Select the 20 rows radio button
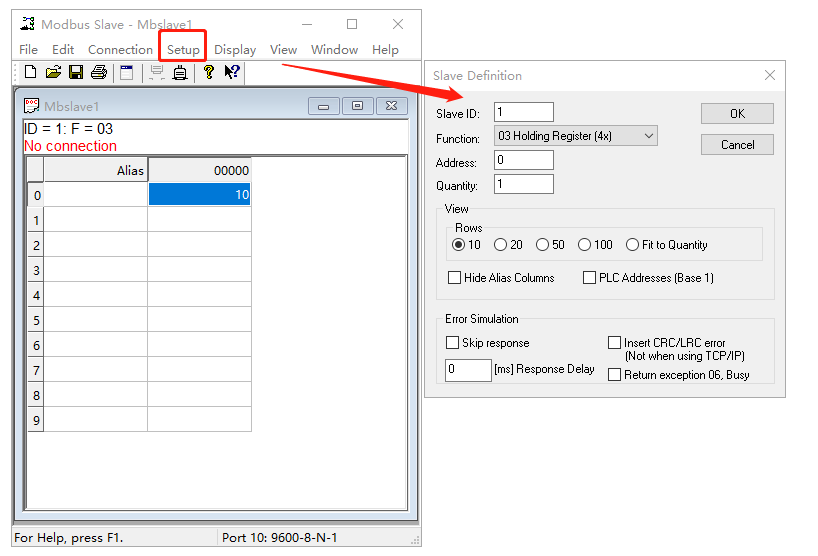 (x=501, y=245)
